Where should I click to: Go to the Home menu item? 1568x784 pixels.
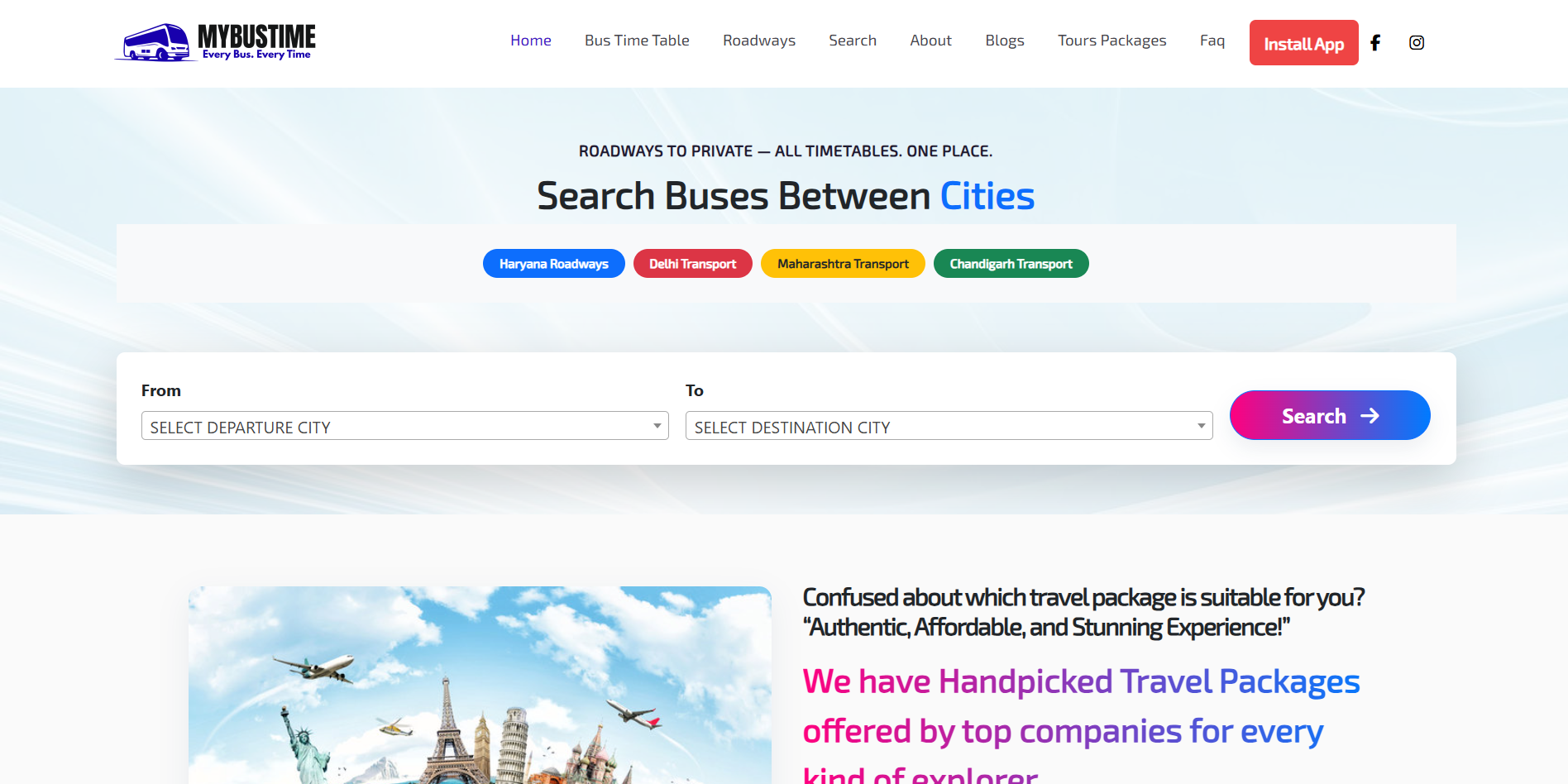(531, 41)
